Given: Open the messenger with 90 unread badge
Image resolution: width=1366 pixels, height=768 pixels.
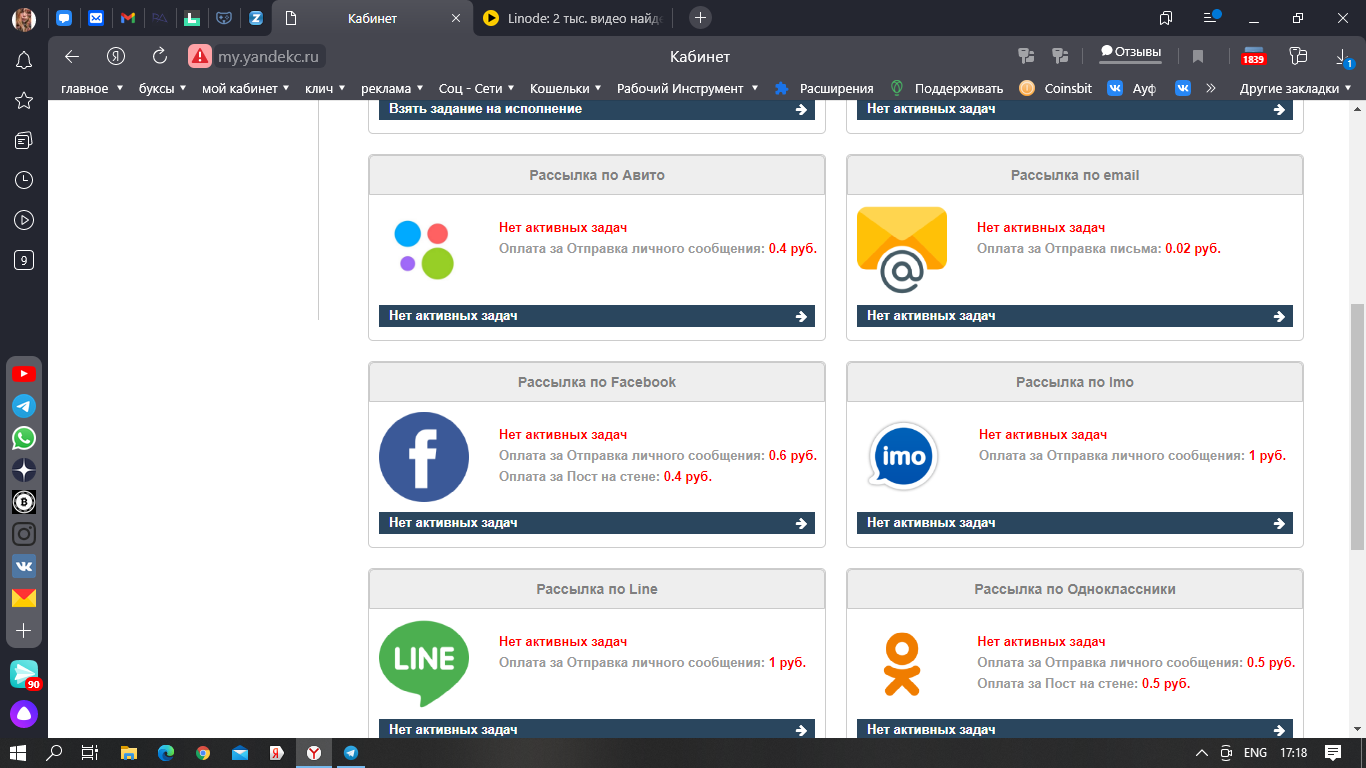Looking at the screenshot, I should pos(24,675).
